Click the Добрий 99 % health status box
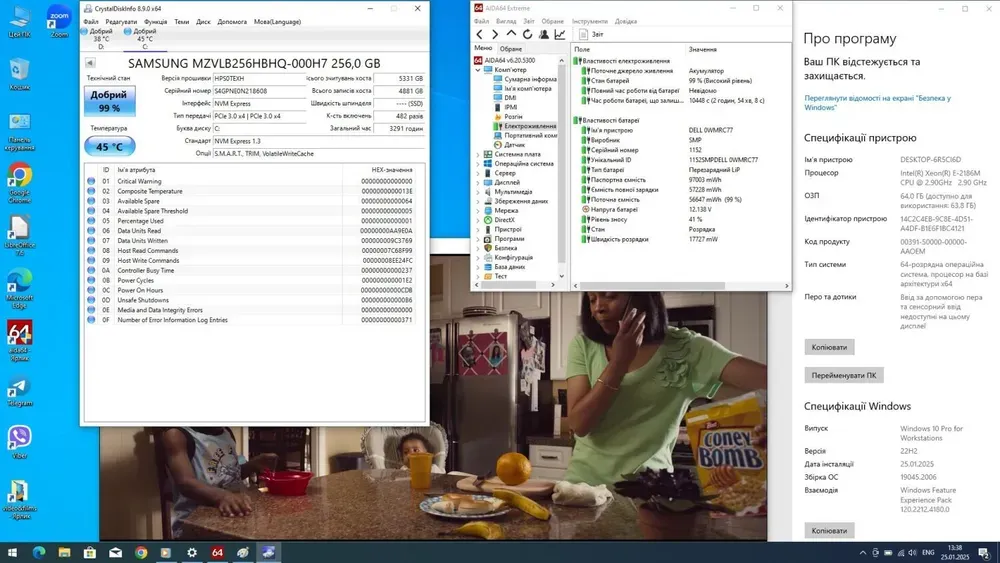 pos(109,101)
